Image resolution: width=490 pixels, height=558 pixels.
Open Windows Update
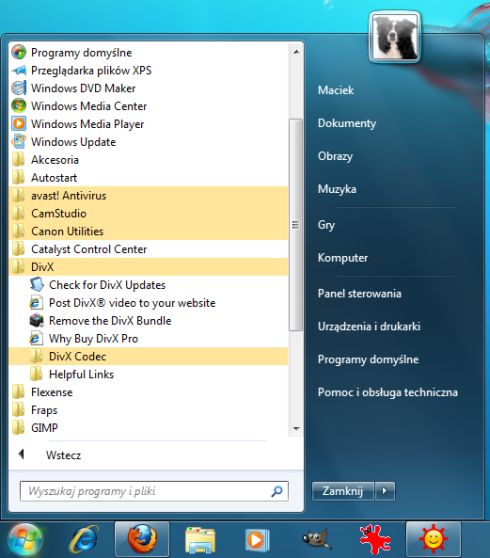pyautogui.click(x=148, y=142)
